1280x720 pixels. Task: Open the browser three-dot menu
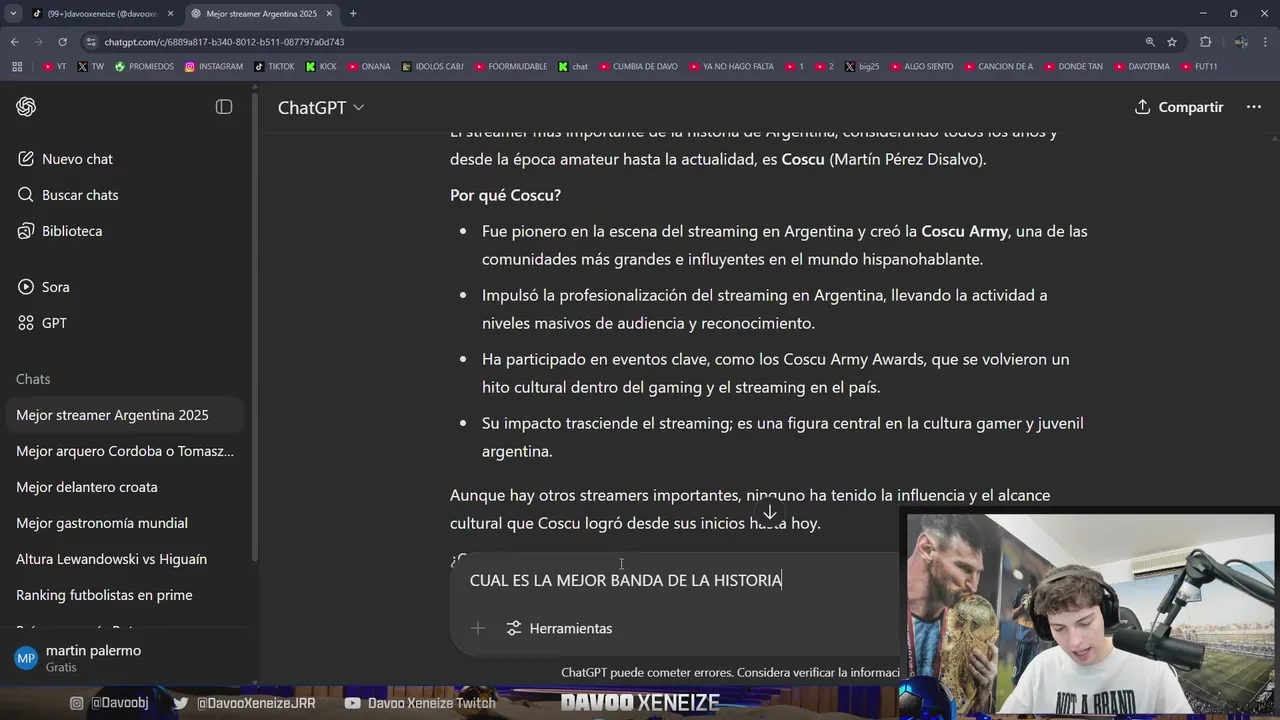(1266, 42)
